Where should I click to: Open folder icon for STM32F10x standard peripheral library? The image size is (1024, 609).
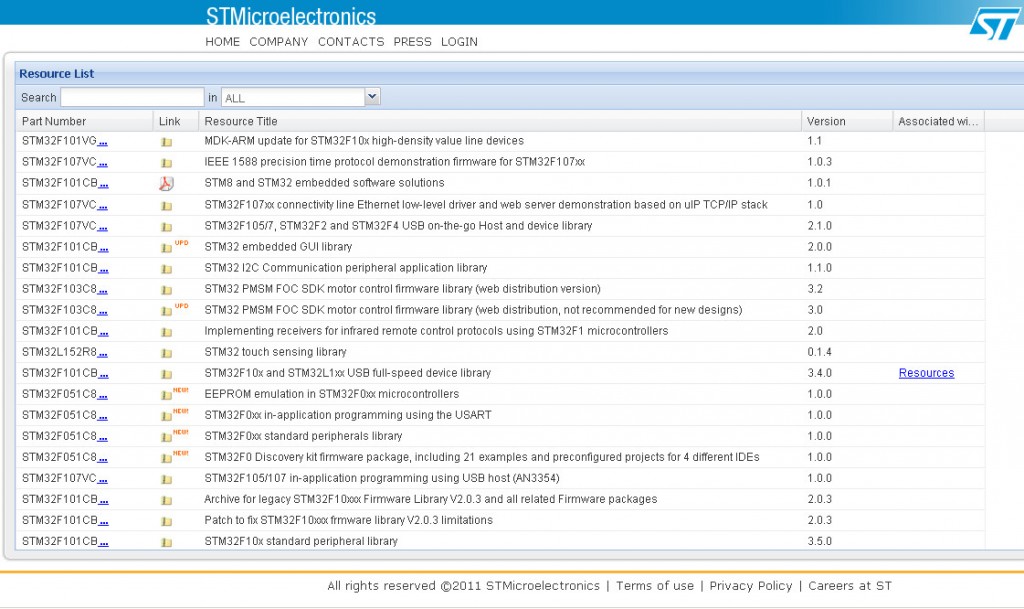[x=167, y=542]
